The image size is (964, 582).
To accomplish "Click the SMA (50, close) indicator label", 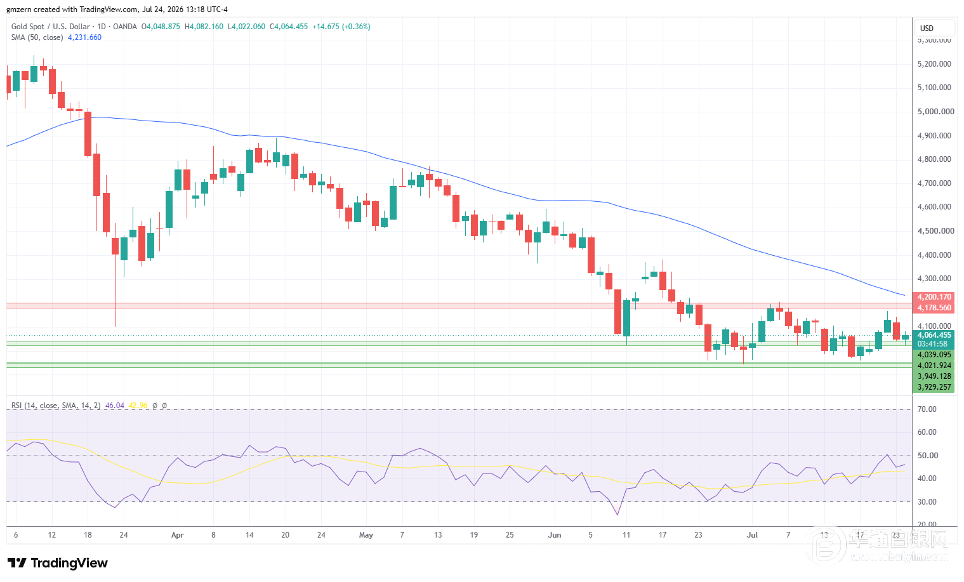I will [x=37, y=37].
